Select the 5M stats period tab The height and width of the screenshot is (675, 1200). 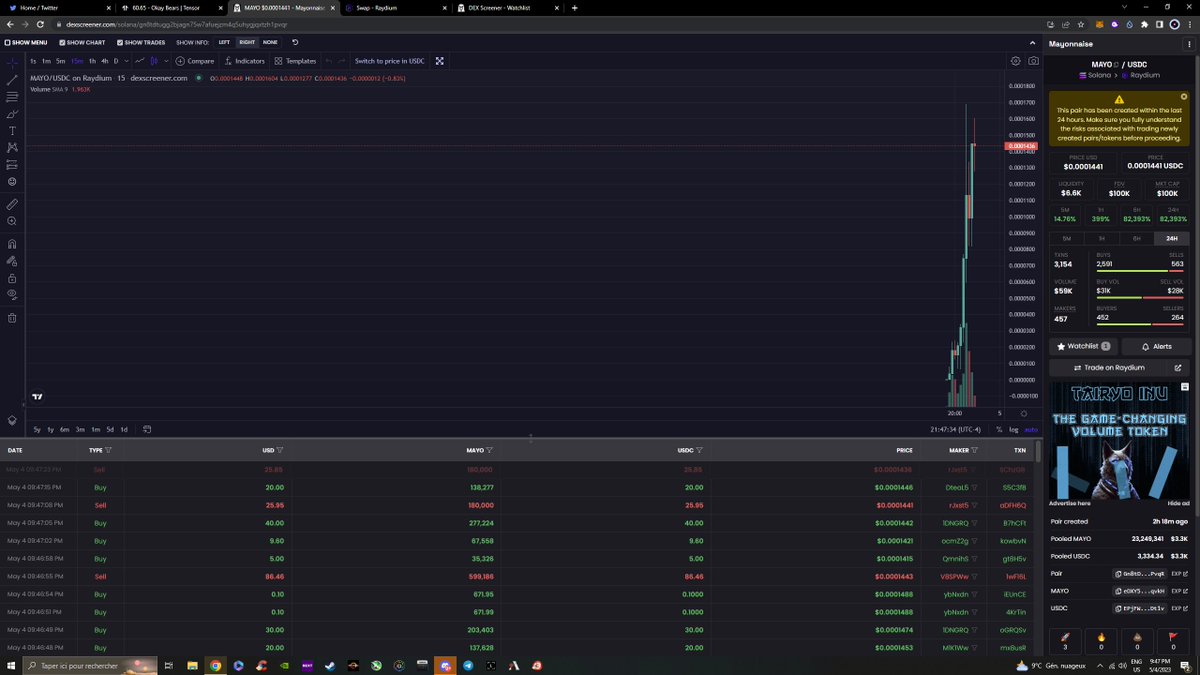1067,238
